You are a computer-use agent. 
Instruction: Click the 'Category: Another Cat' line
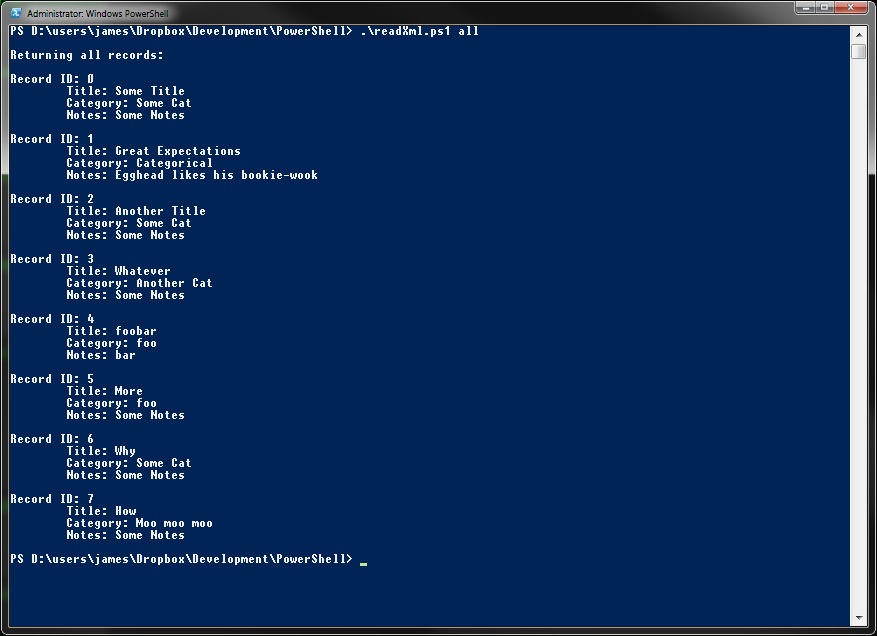click(x=139, y=283)
